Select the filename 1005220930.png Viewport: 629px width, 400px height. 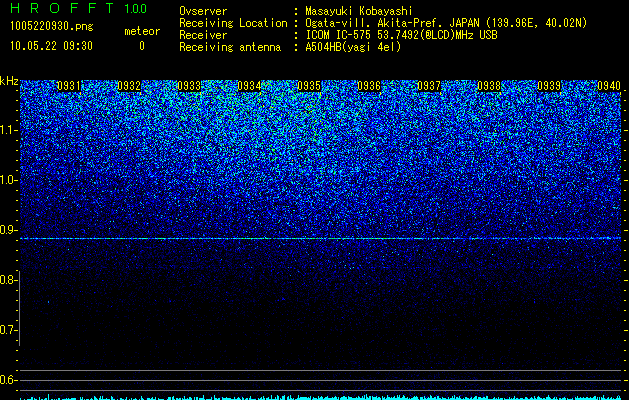[52, 27]
